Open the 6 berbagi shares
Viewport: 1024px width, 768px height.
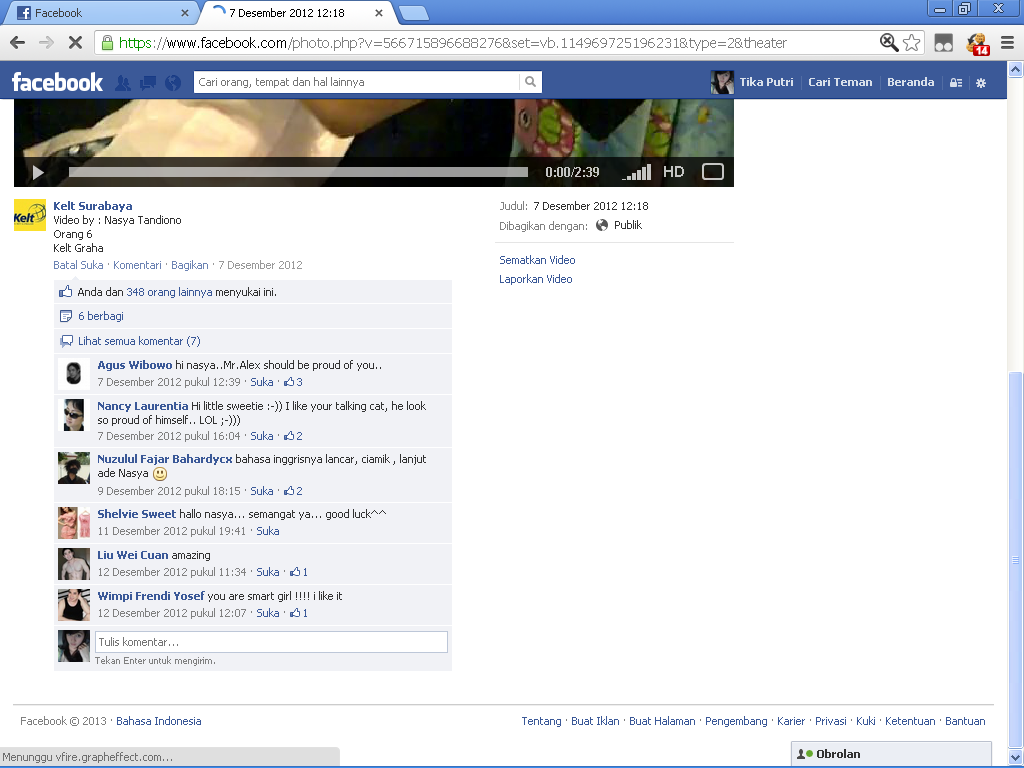tap(101, 316)
